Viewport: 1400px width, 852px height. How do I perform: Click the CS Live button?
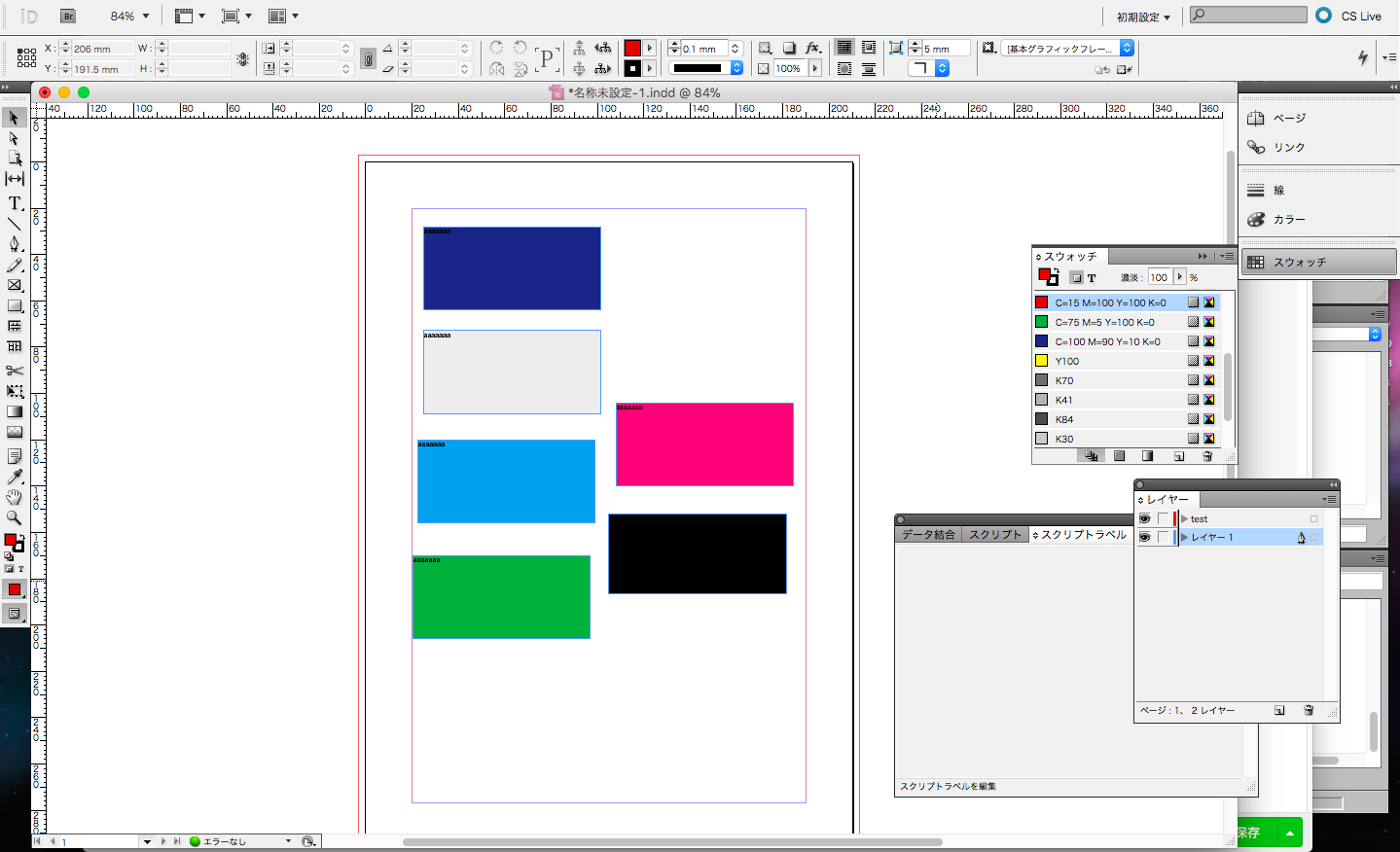click(x=1349, y=16)
